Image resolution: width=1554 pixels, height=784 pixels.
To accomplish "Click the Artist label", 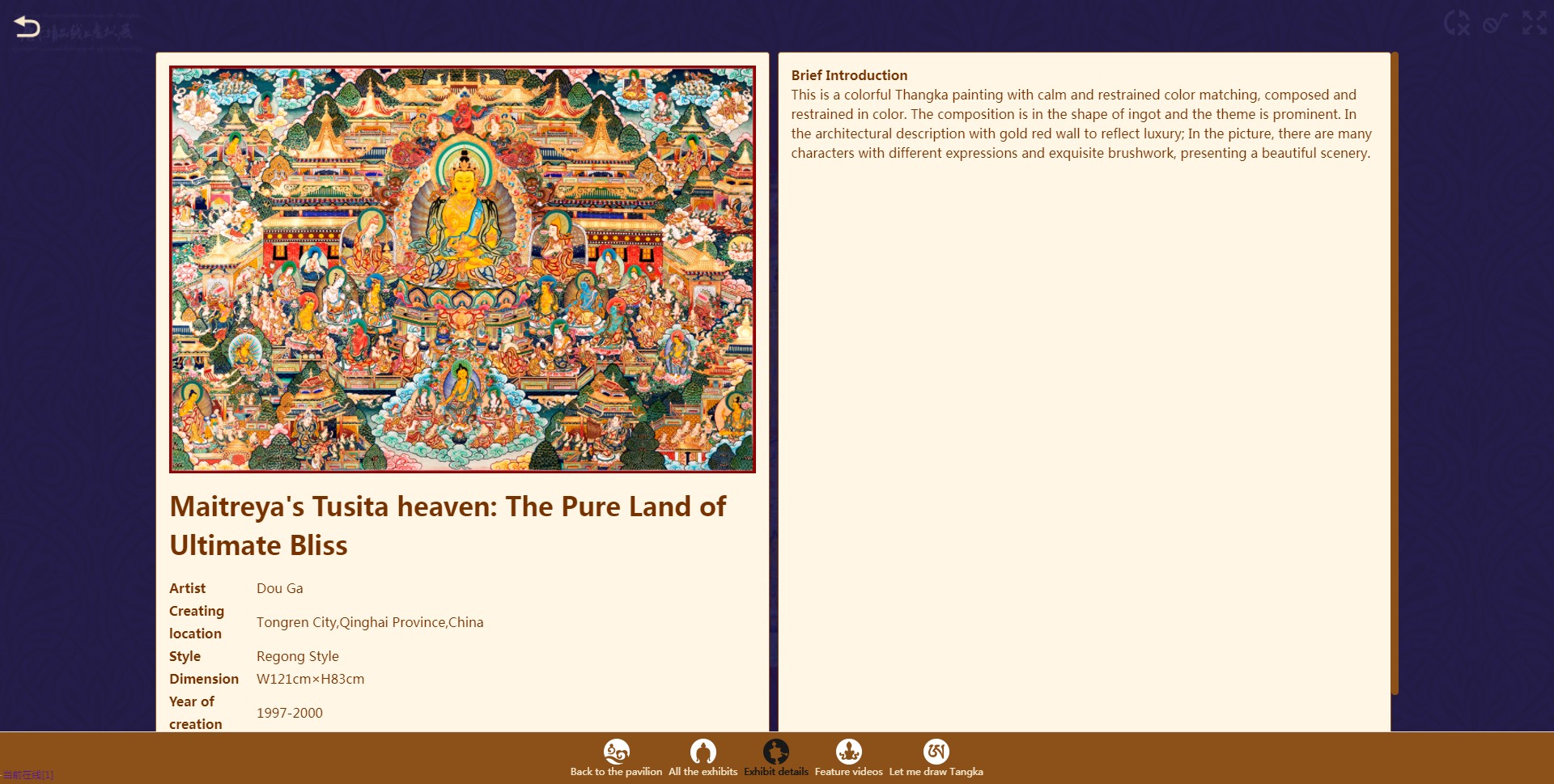I will coord(187,588).
